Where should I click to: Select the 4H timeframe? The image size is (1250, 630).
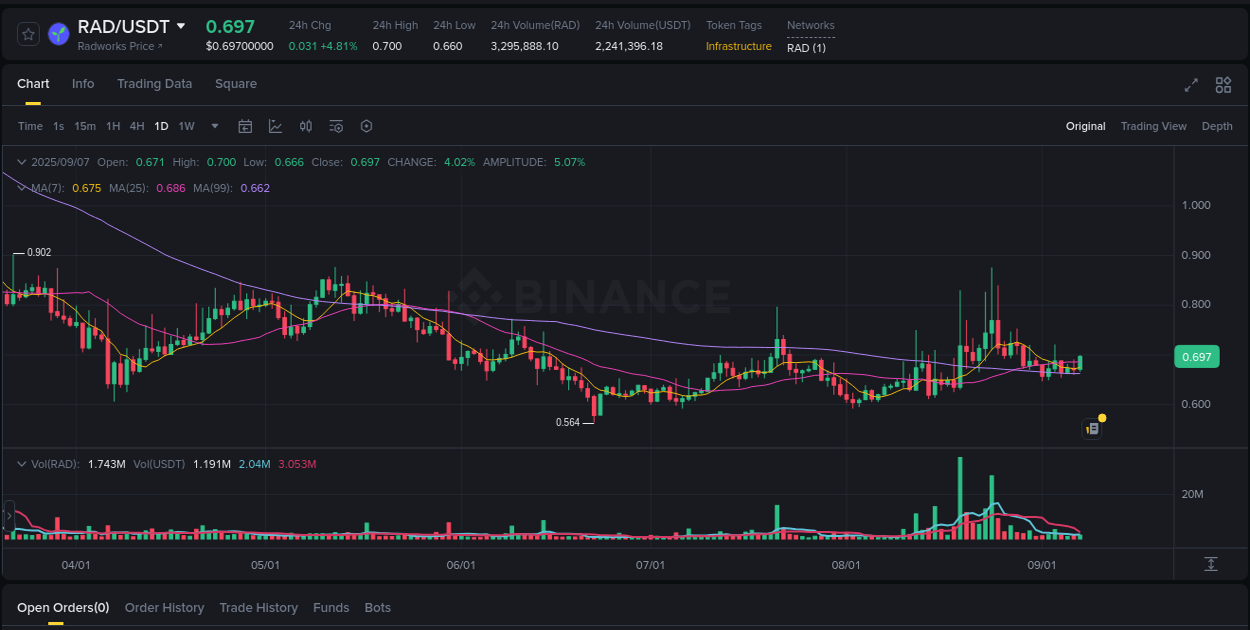point(137,126)
